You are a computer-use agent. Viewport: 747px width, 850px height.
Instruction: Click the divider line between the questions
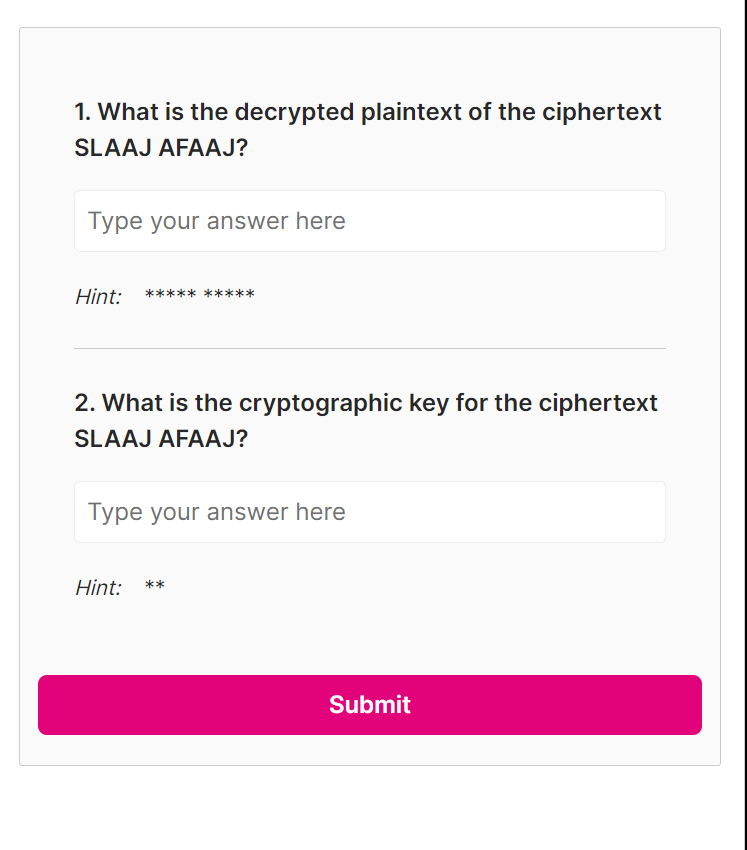[x=369, y=349]
